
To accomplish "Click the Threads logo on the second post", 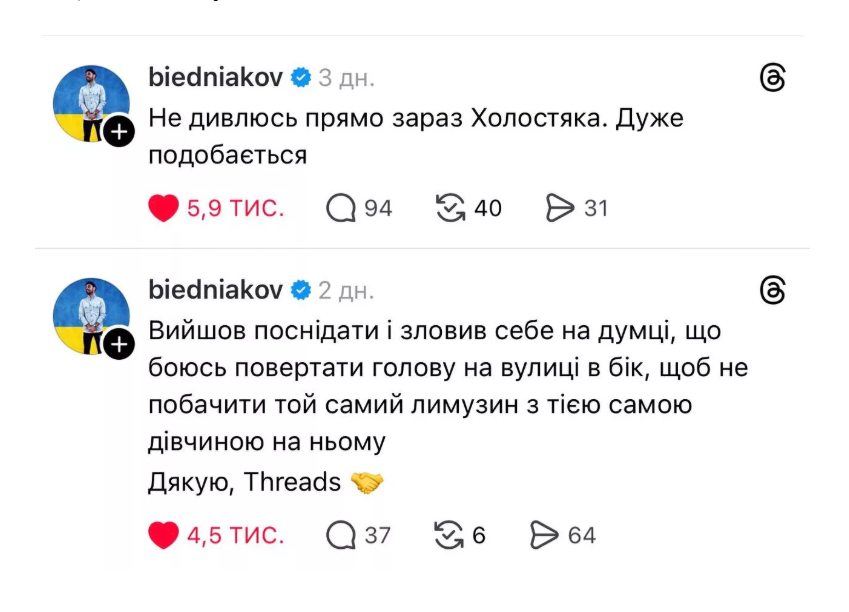I will pyautogui.click(x=773, y=291).
